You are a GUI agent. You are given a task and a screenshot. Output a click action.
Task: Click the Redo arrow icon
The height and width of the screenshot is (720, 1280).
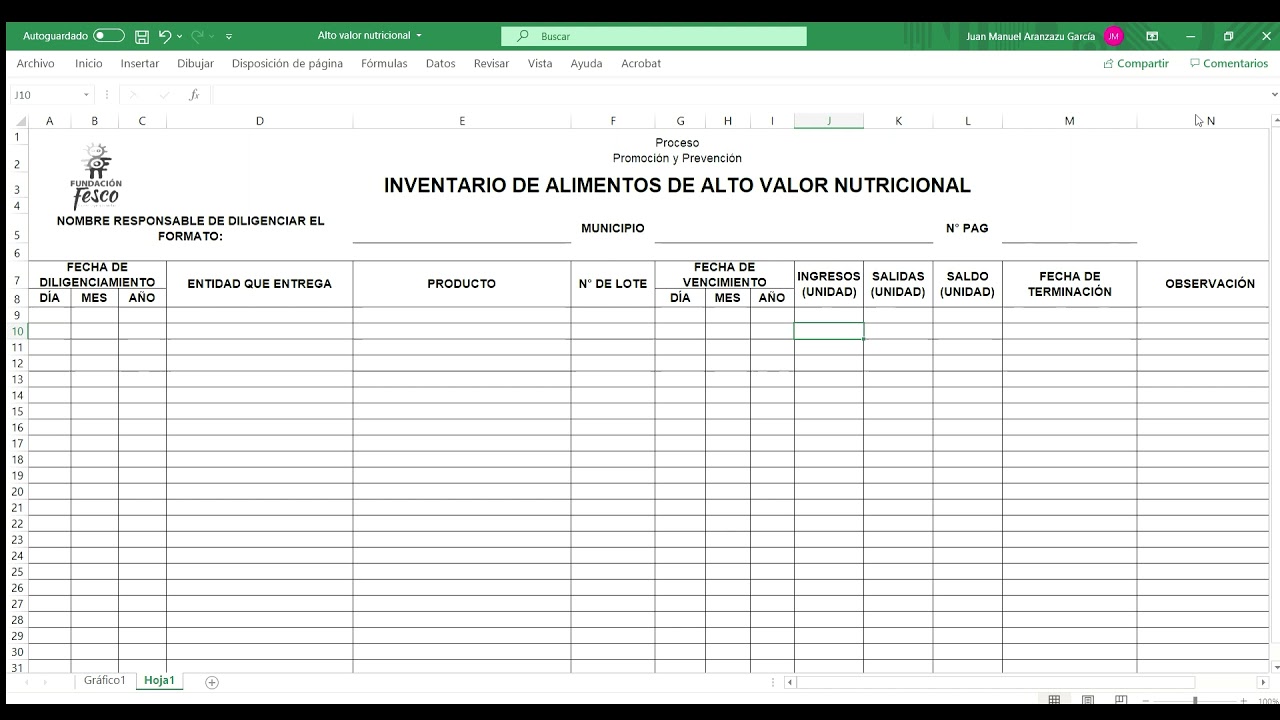pyautogui.click(x=197, y=36)
